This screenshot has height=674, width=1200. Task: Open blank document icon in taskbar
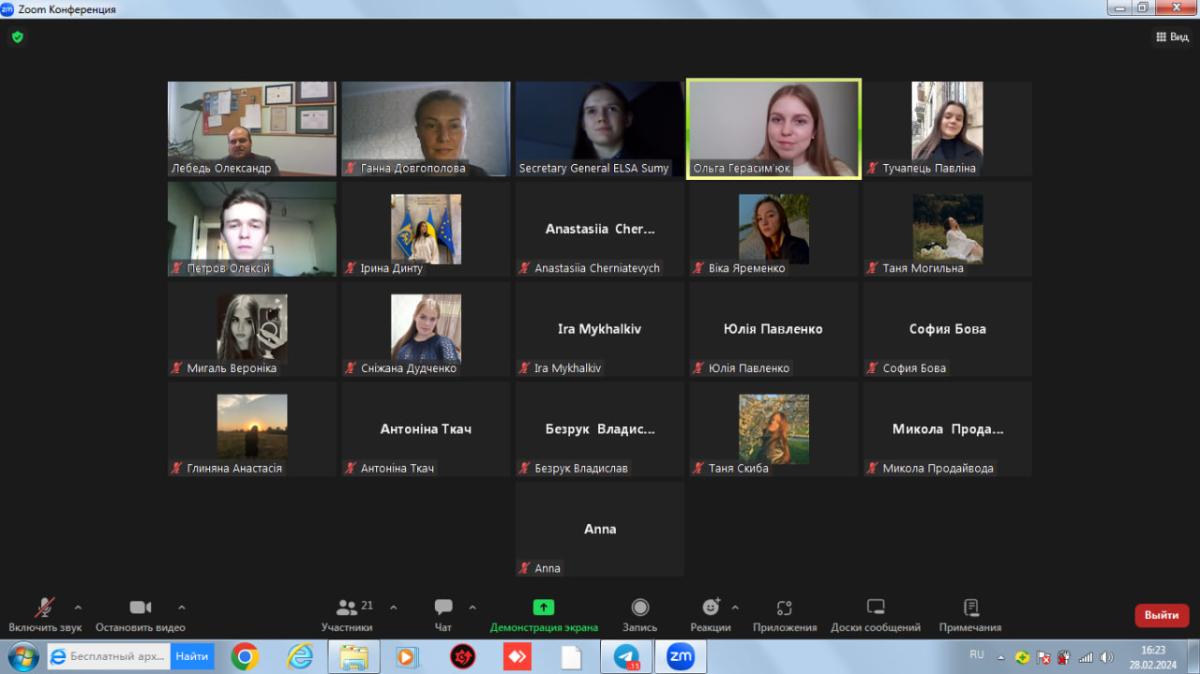point(571,657)
